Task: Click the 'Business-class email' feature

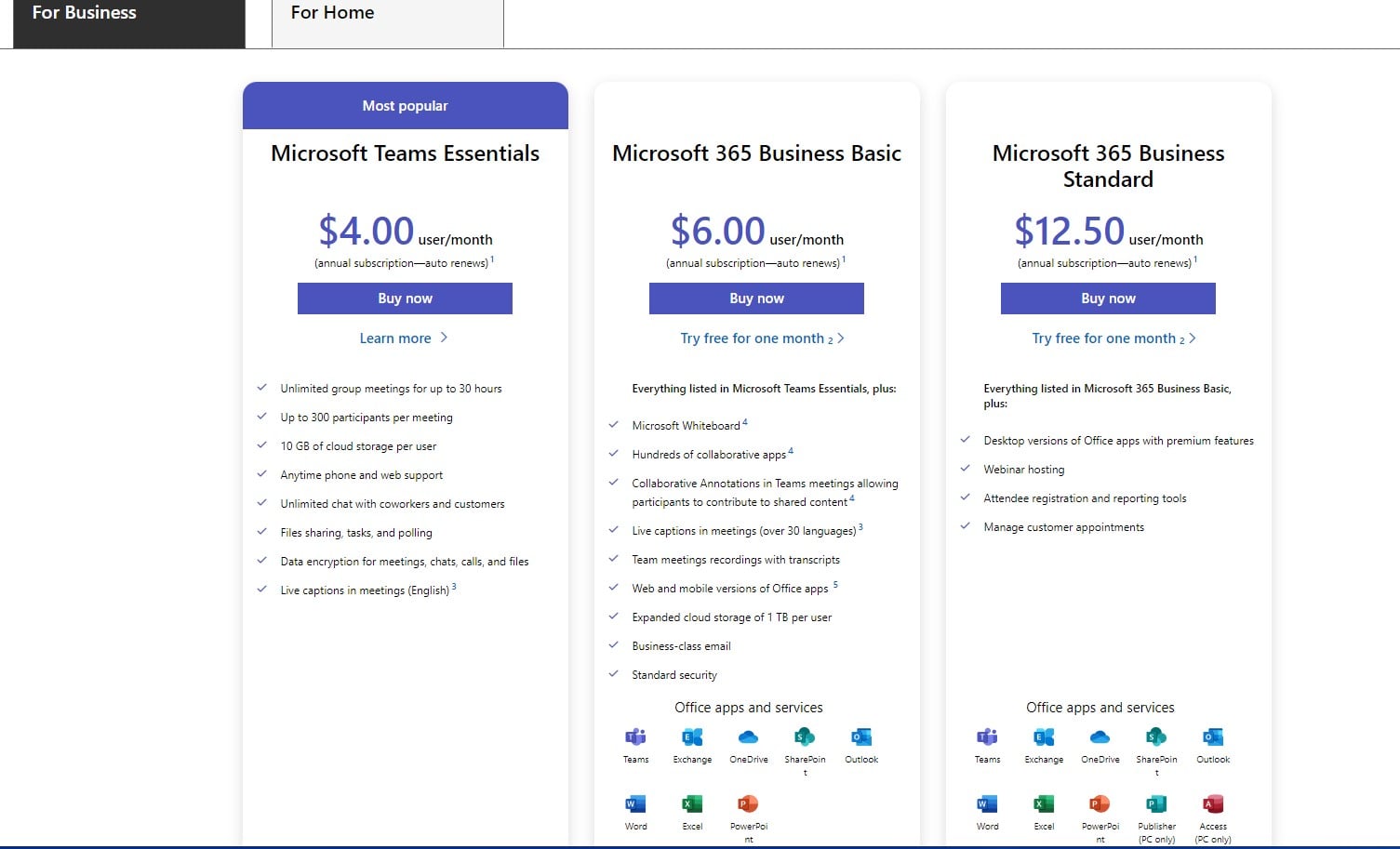Action: tap(681, 646)
